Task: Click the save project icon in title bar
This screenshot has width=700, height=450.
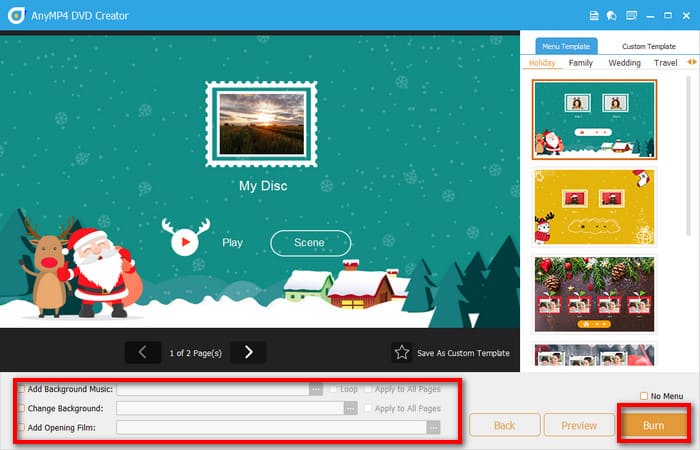Action: point(594,15)
